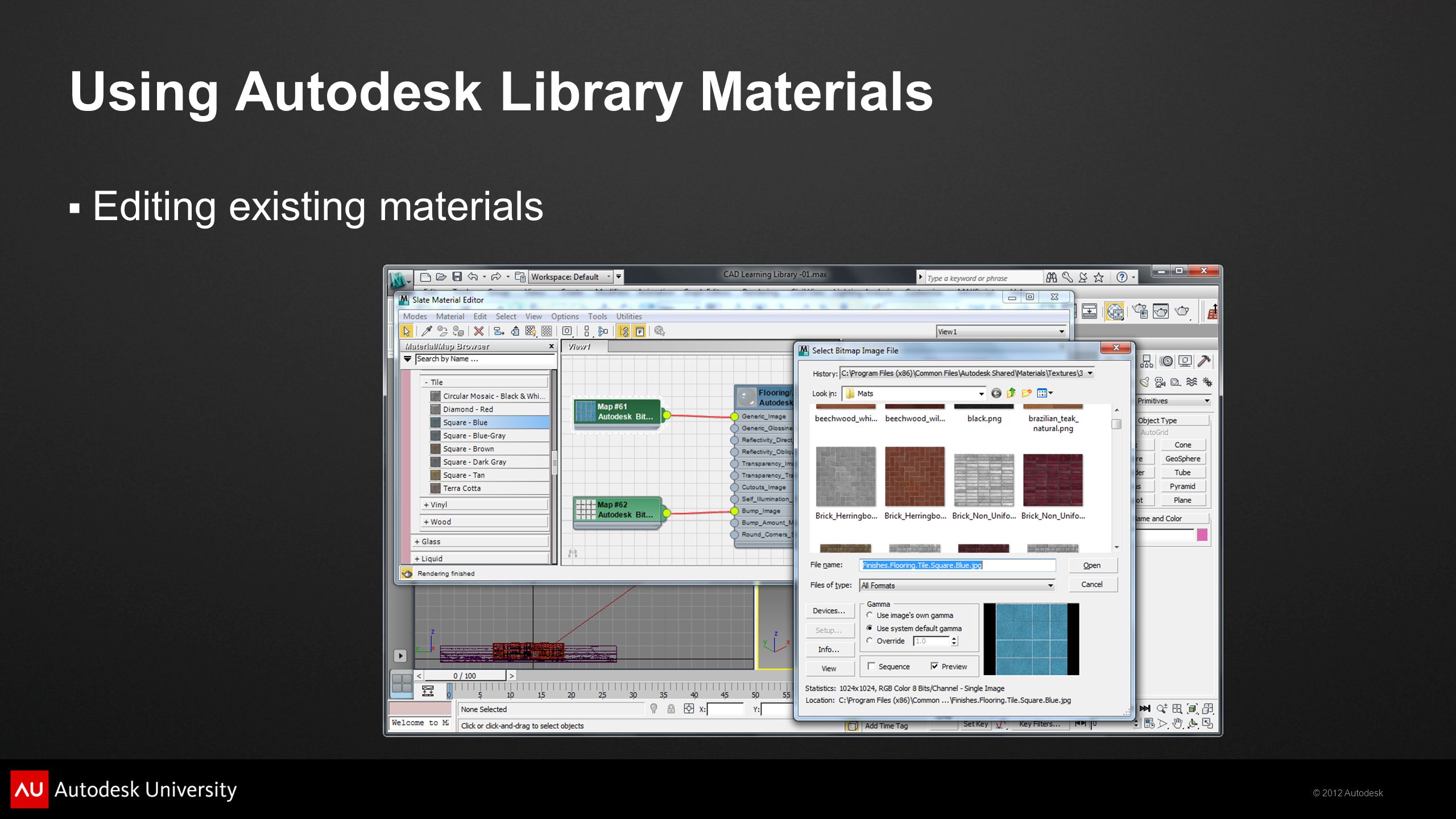
Task: Click the Save file icon in main toolbar
Action: pos(457,277)
